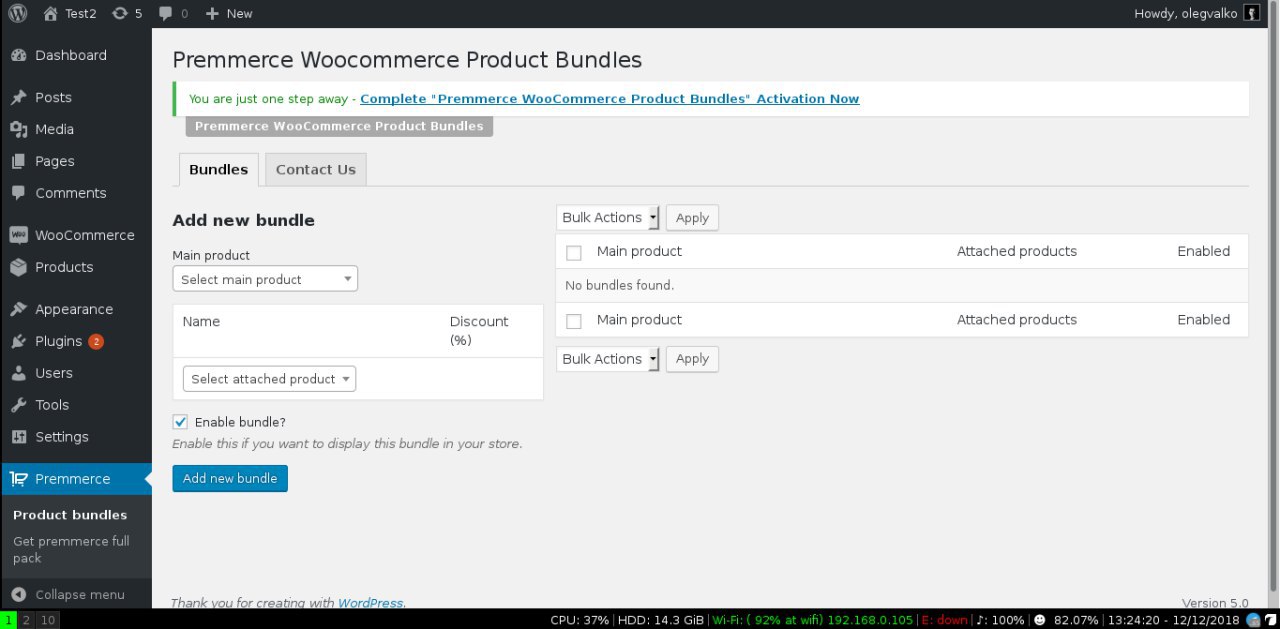Viewport: 1280px width, 629px height.
Task: Open the New content menu
Action: 229,13
